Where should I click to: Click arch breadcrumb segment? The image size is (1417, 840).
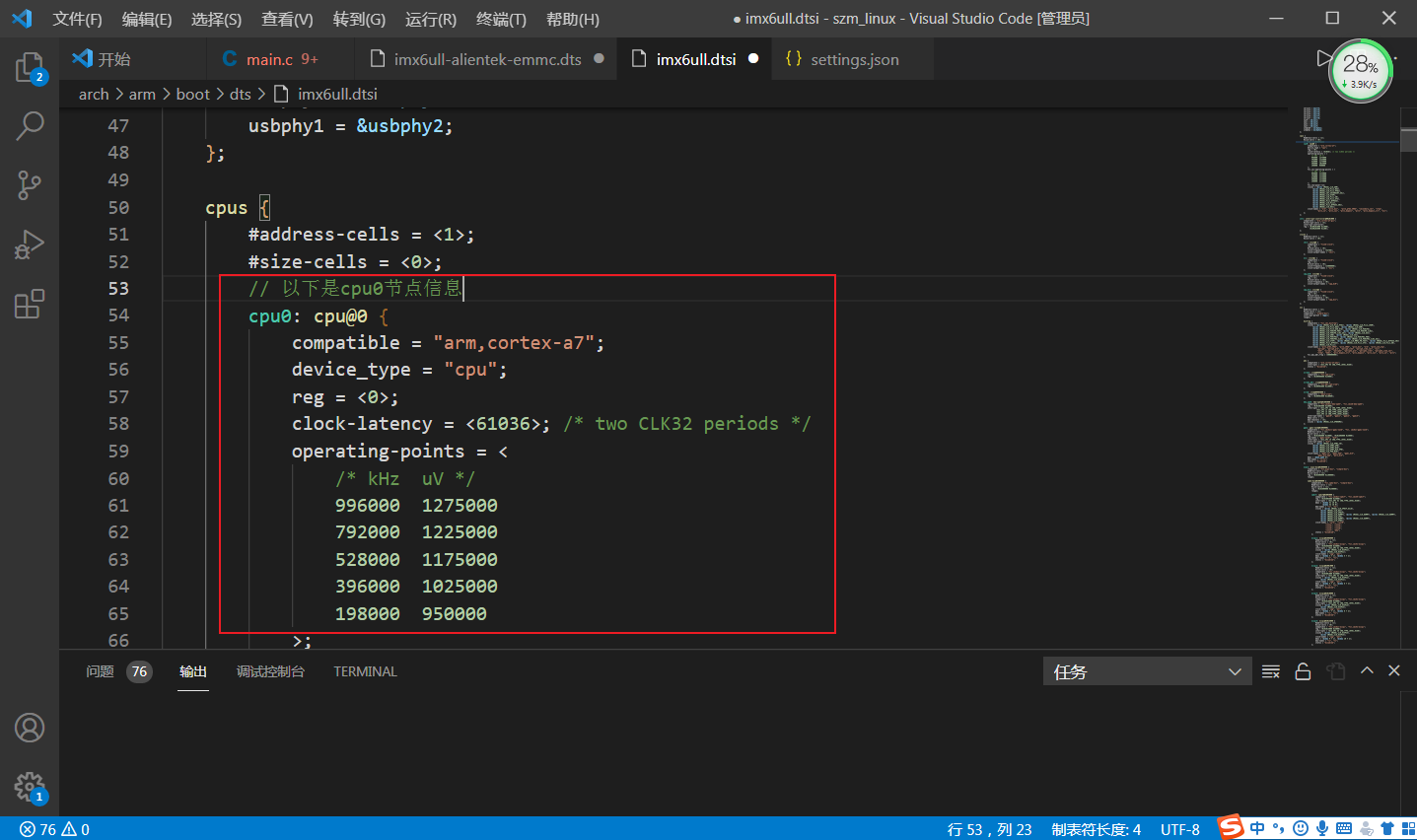[94, 94]
